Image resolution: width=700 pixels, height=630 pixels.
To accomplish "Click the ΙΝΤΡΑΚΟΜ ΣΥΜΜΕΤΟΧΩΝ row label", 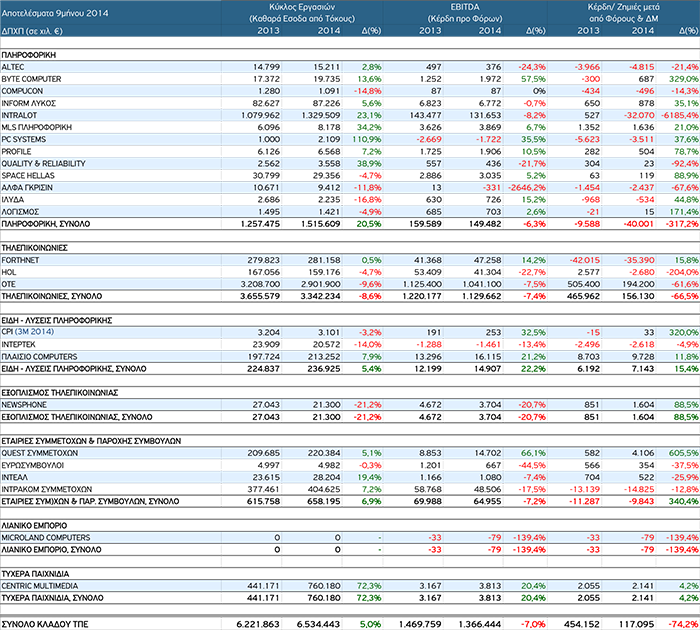I will pyautogui.click(x=47, y=489).
